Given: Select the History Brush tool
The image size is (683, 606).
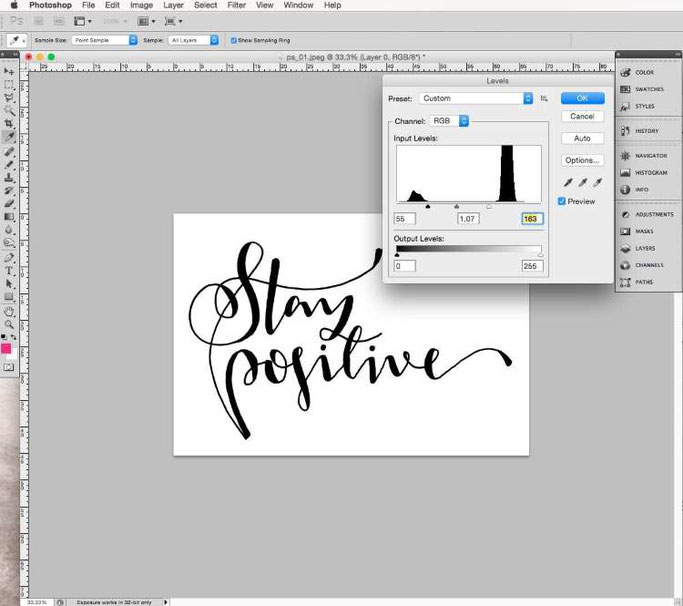Looking at the screenshot, I should [9, 191].
